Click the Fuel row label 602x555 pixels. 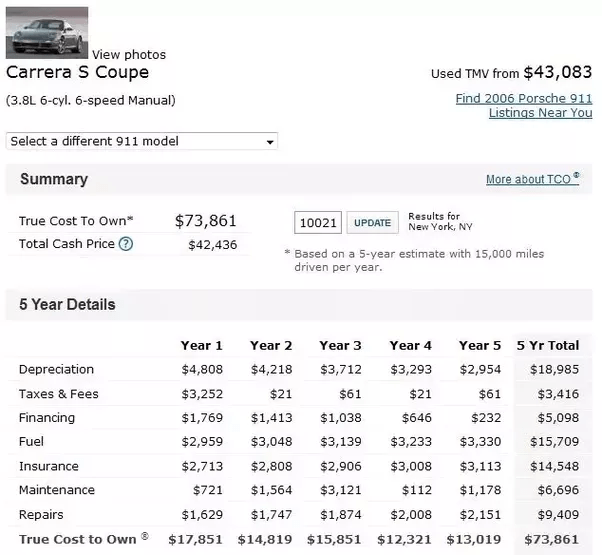(31, 441)
